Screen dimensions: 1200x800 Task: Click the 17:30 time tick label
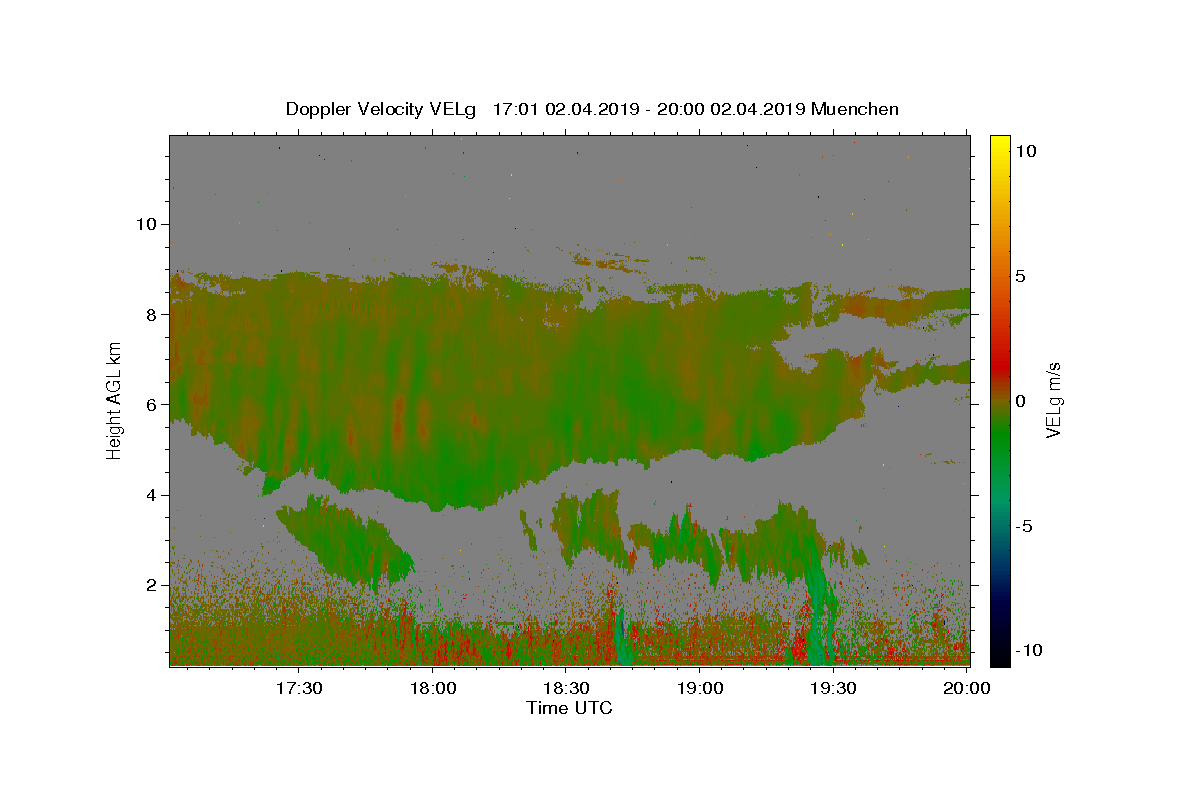pyautogui.click(x=298, y=688)
